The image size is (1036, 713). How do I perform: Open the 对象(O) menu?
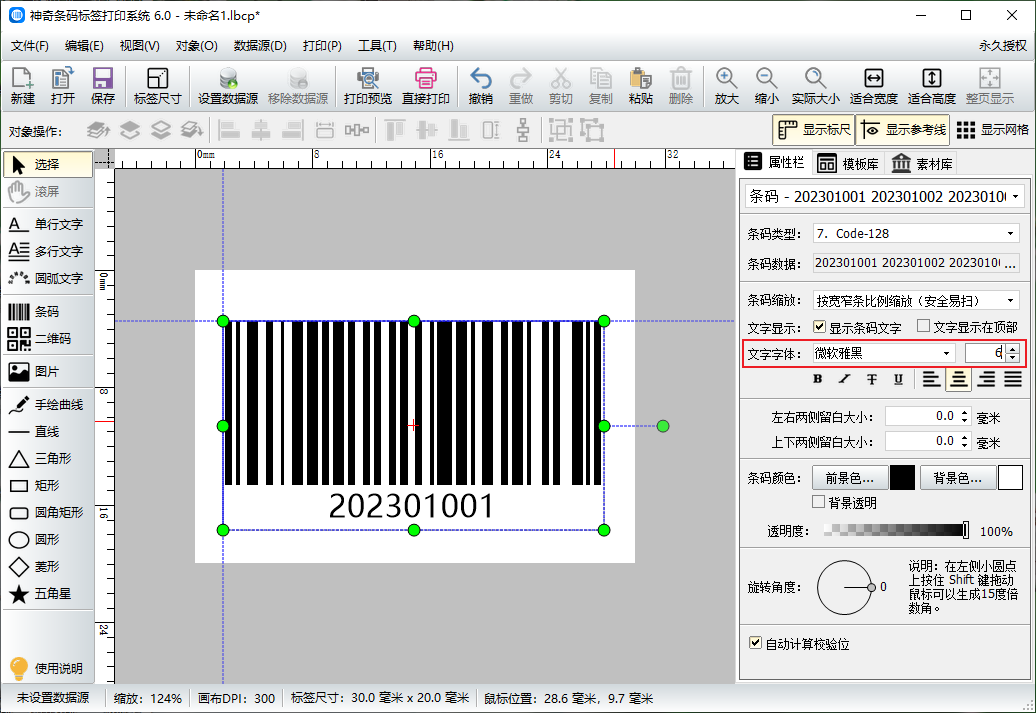196,46
